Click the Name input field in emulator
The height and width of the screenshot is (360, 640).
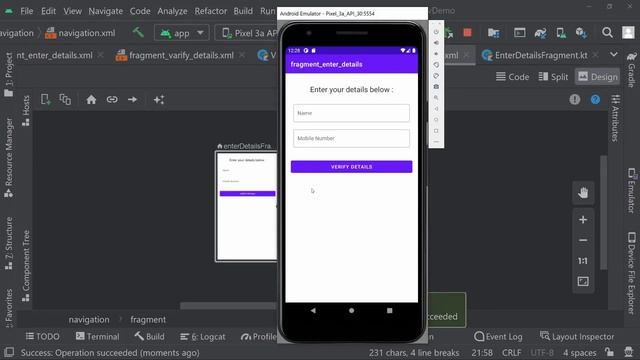coord(351,113)
